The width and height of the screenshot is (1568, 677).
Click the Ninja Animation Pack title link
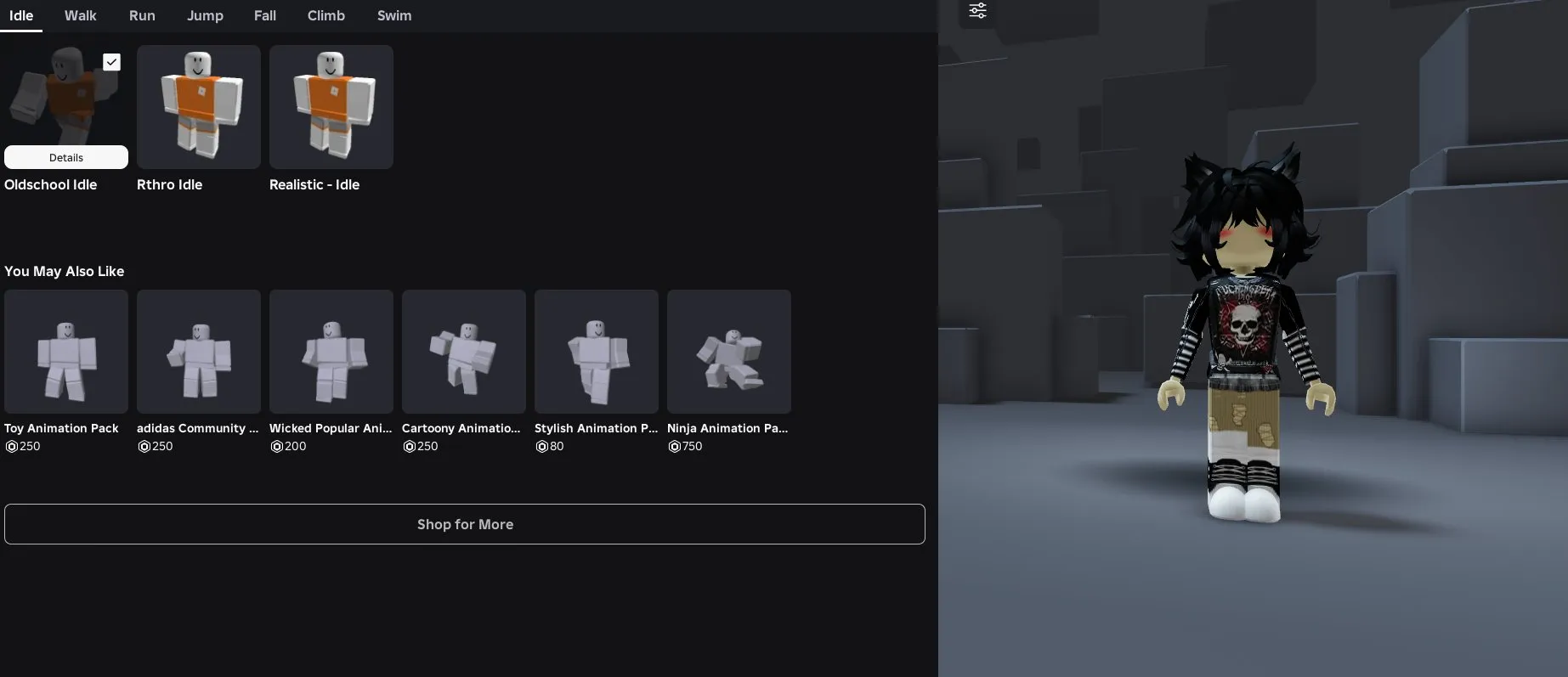click(727, 428)
